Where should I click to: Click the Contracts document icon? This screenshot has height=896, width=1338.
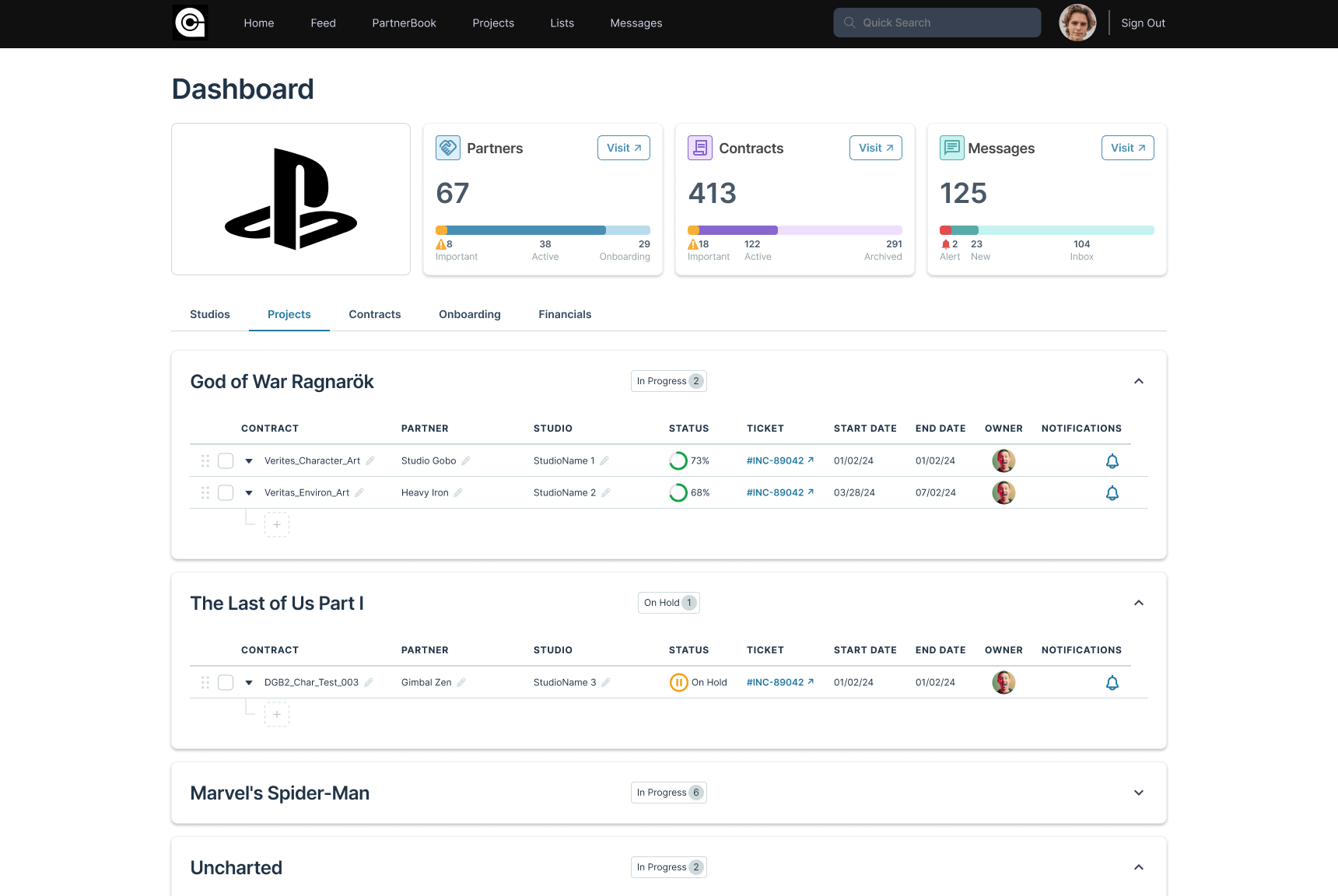[x=700, y=148]
